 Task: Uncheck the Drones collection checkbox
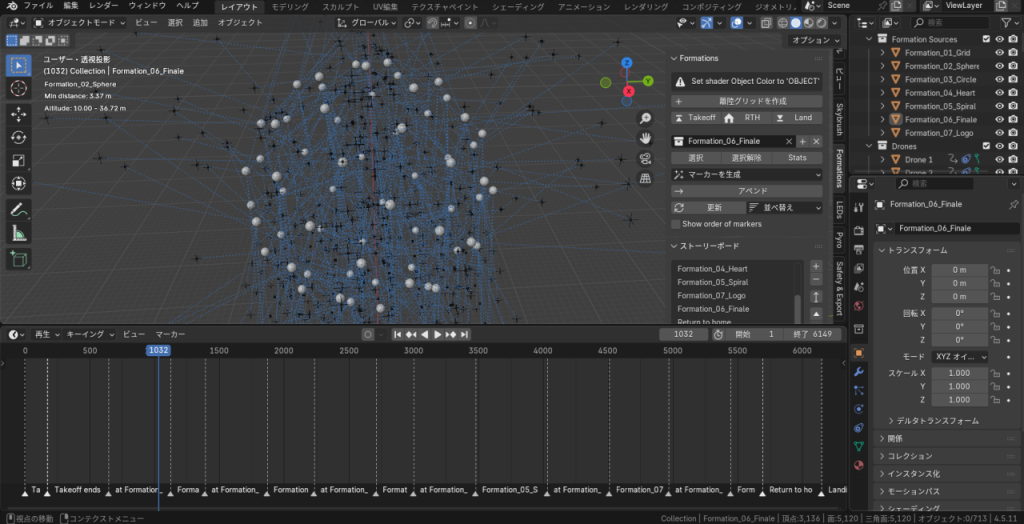[x=986, y=146]
